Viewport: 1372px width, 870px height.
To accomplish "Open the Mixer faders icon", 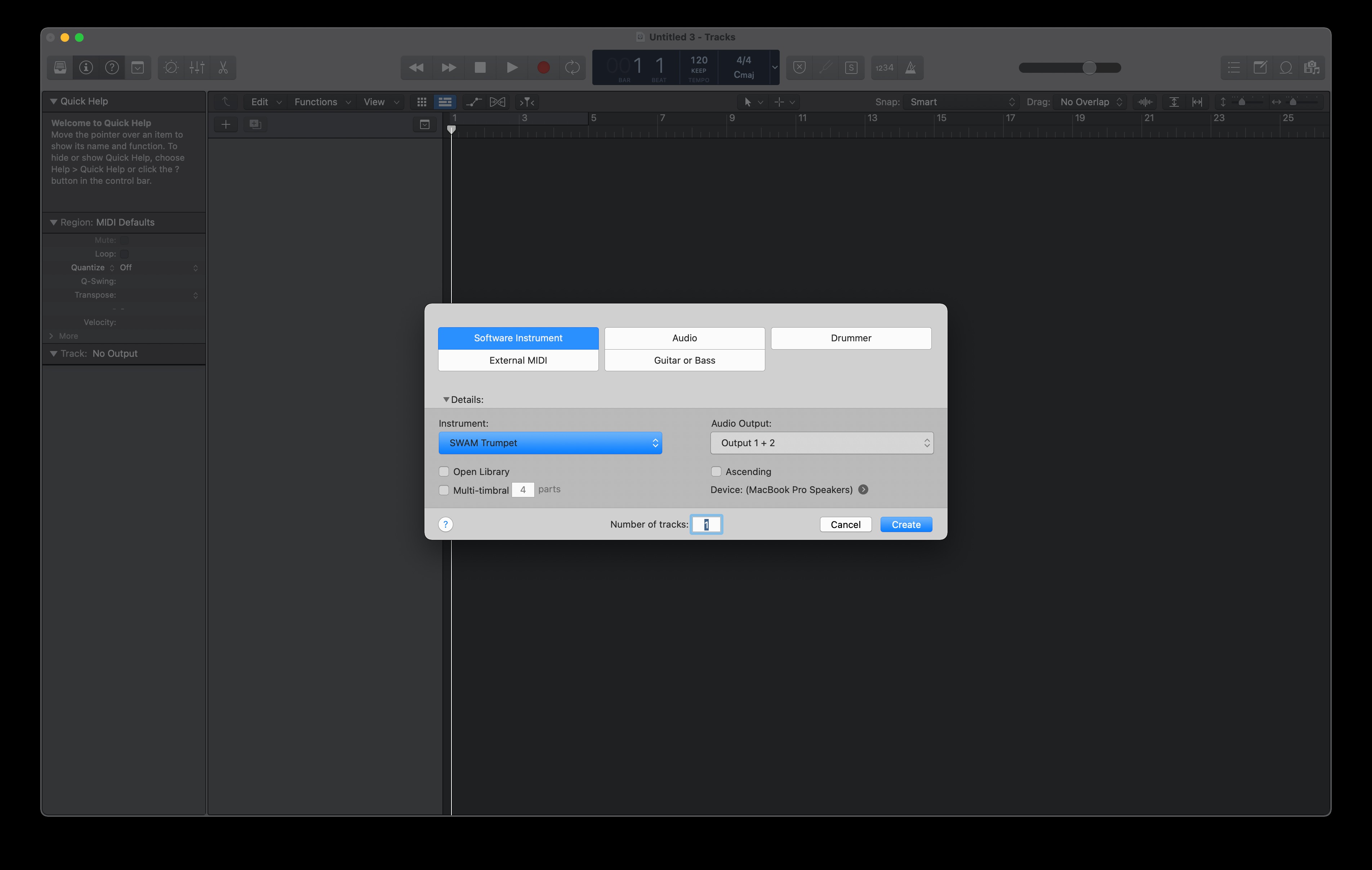I will [x=197, y=68].
